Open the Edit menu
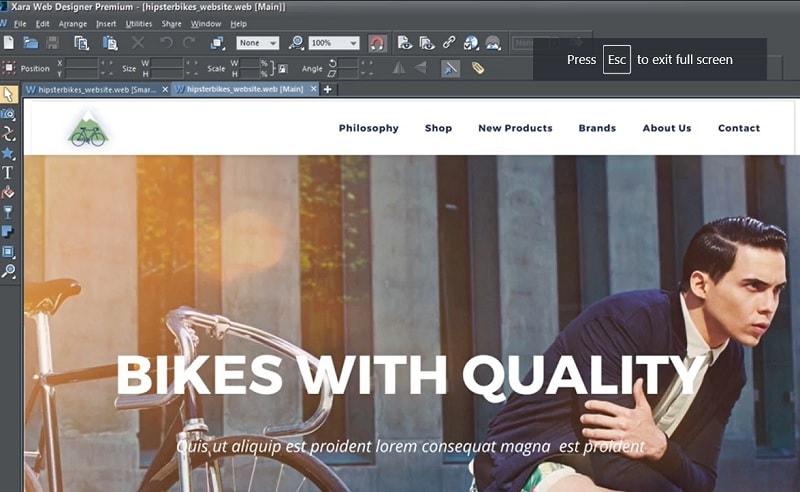The image size is (800, 492). pyautogui.click(x=42, y=24)
